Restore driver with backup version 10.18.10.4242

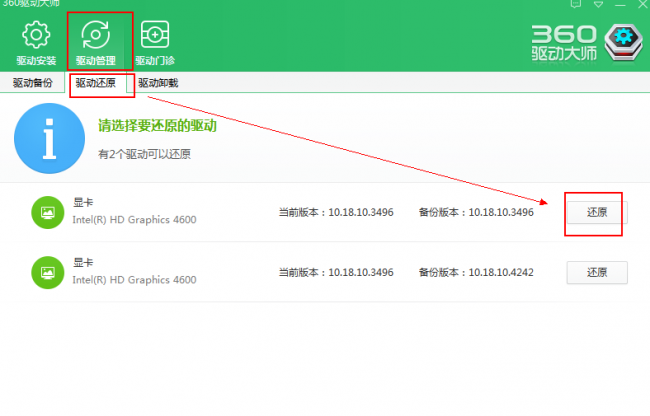[597, 272]
